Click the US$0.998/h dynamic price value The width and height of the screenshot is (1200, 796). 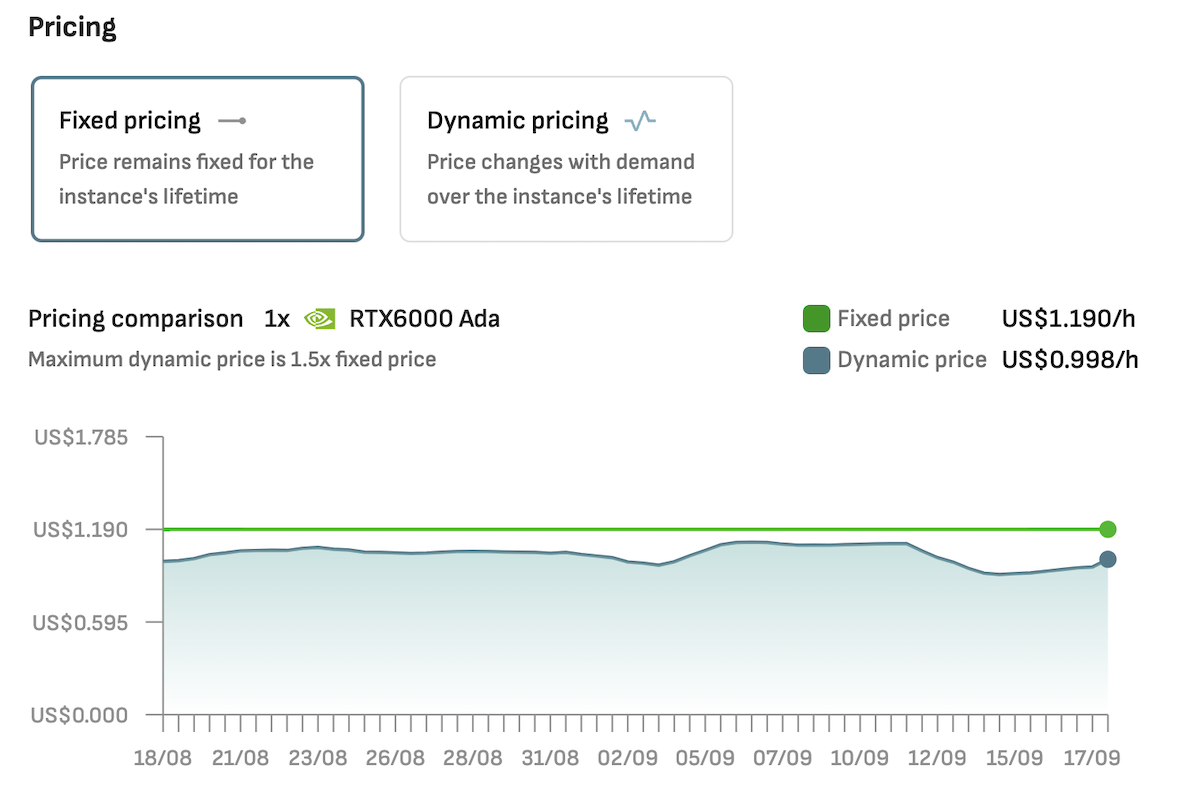[1069, 359]
